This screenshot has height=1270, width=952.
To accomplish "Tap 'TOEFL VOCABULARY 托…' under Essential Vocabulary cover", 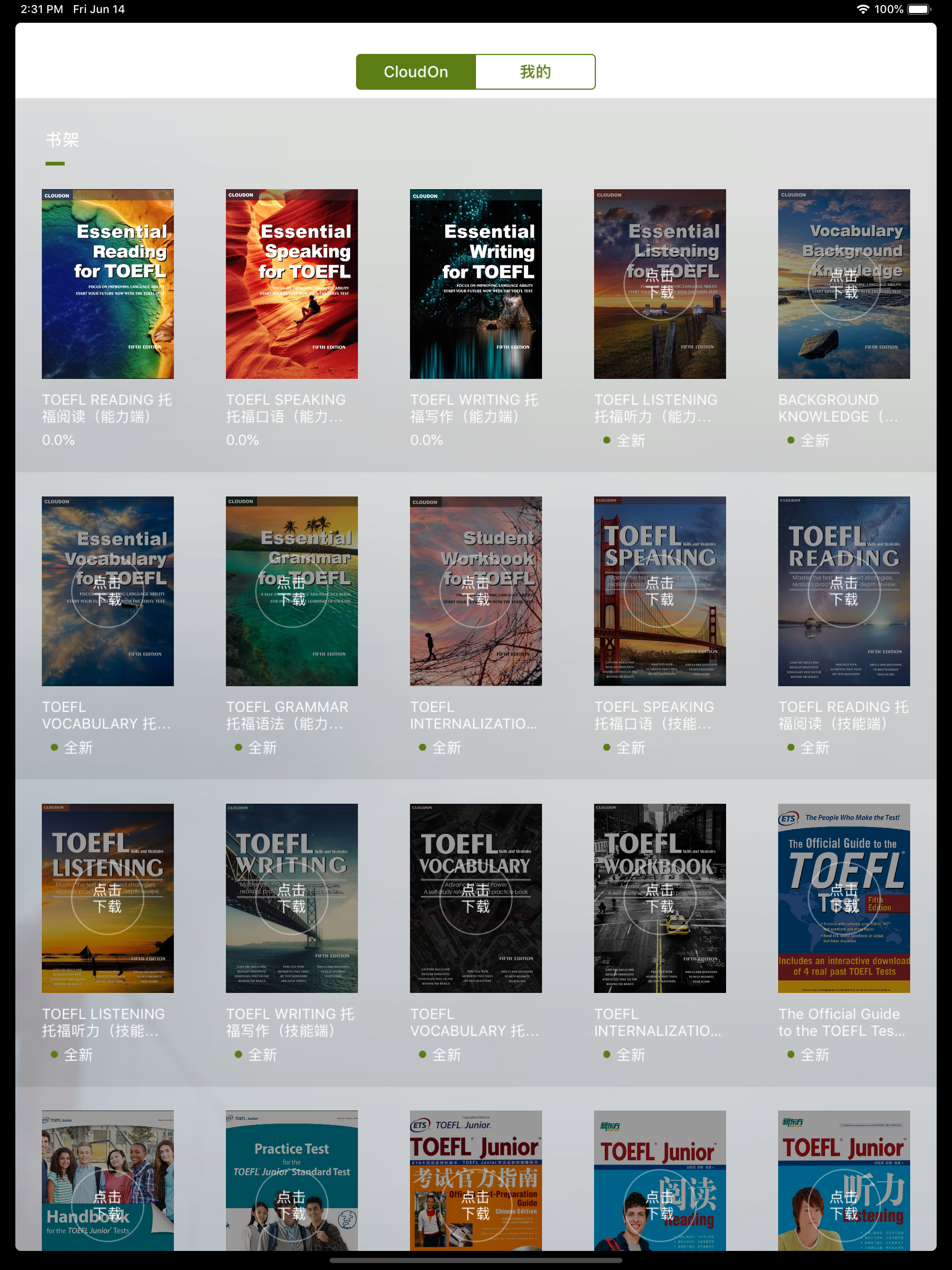I will click(x=106, y=715).
